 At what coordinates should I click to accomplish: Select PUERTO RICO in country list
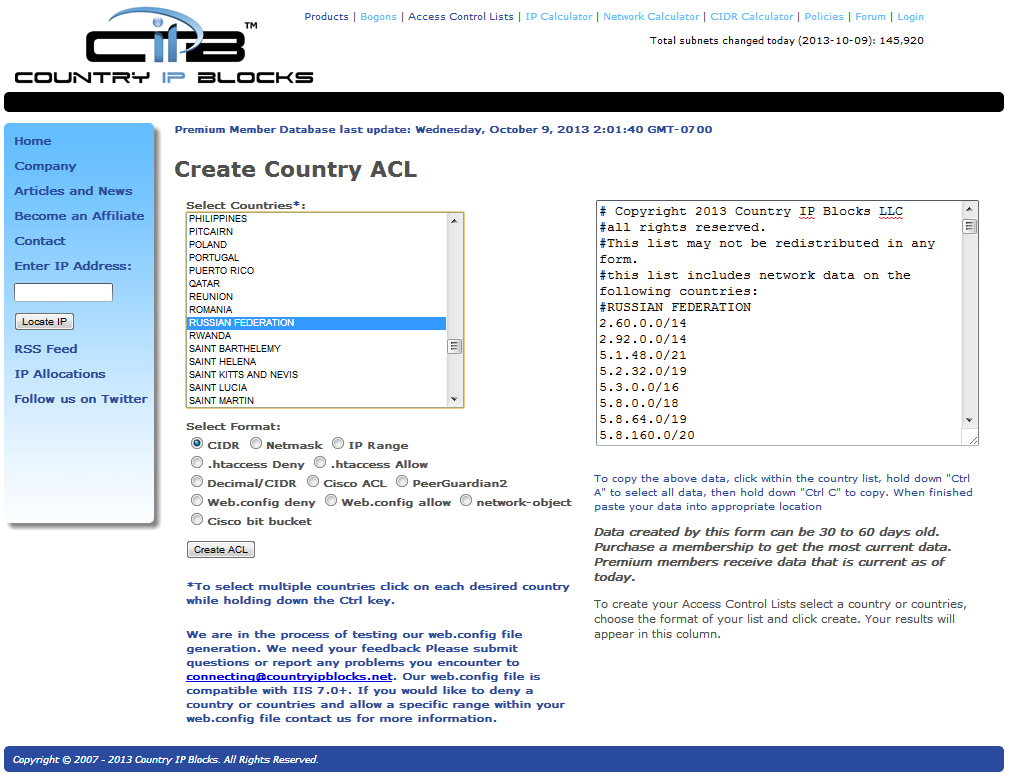pyautogui.click(x=317, y=271)
